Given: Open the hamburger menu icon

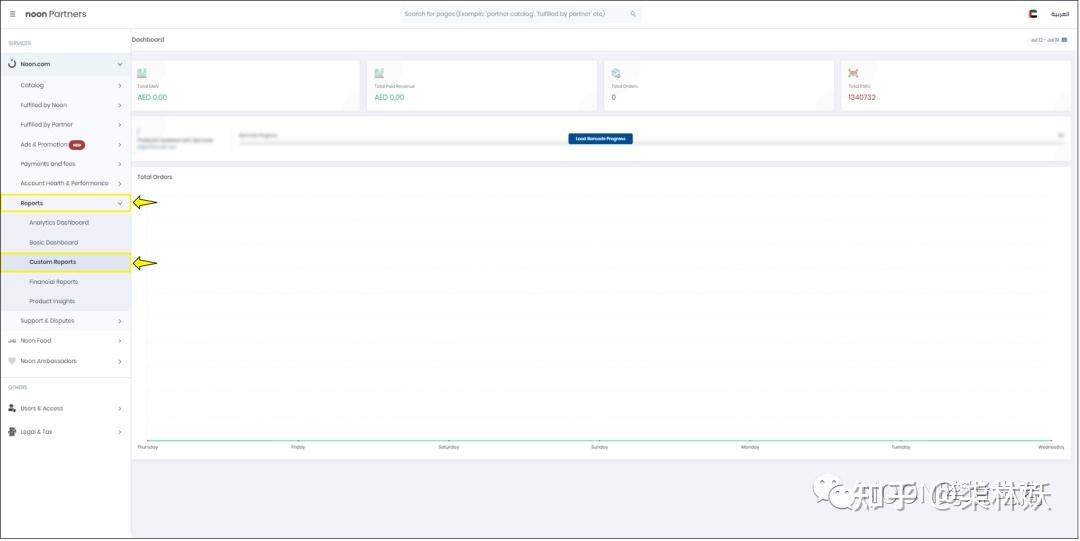Looking at the screenshot, I should (12, 14).
